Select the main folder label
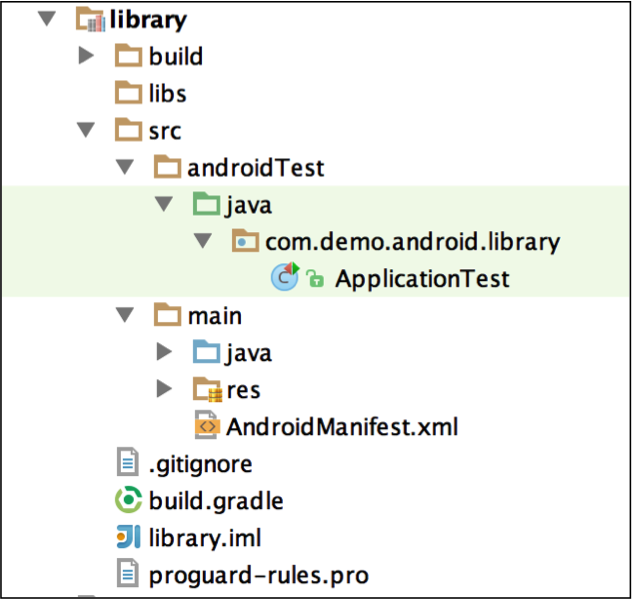Screen dimensions: 632x599 coord(215,315)
